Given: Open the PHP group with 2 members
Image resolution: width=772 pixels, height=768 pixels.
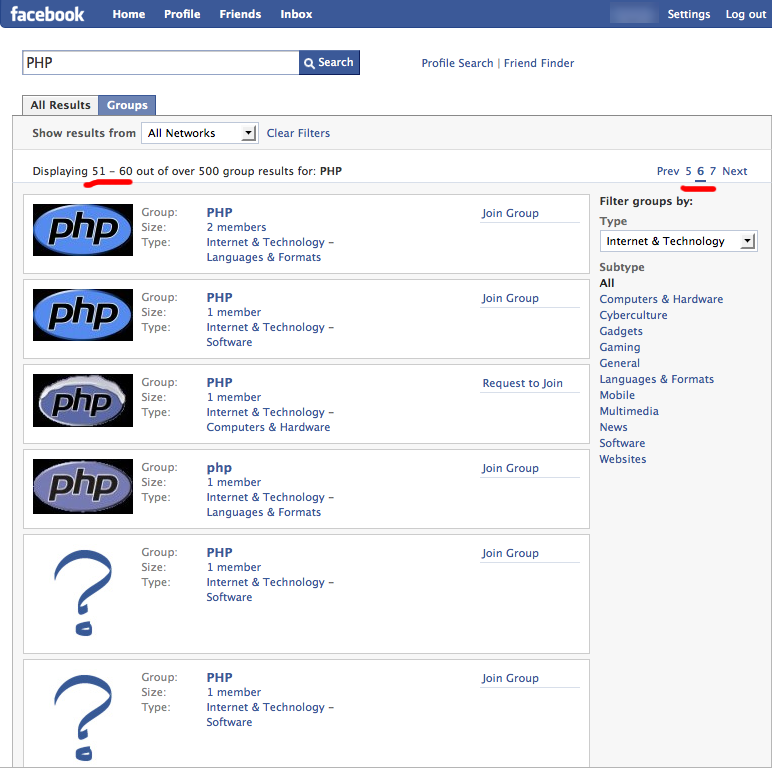Looking at the screenshot, I should [219, 213].
